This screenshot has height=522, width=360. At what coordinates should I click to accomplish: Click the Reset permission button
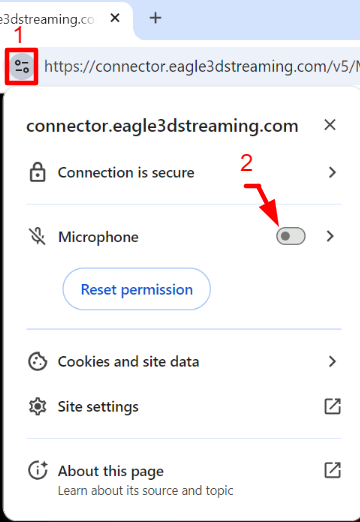tap(137, 289)
